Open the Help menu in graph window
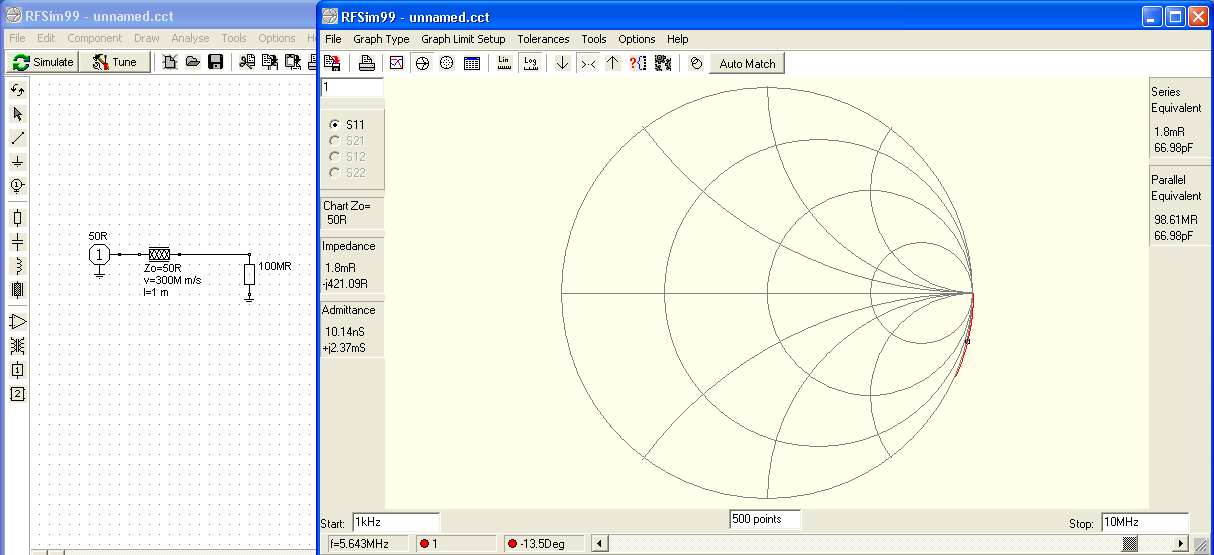Image resolution: width=1214 pixels, height=555 pixels. [x=677, y=39]
